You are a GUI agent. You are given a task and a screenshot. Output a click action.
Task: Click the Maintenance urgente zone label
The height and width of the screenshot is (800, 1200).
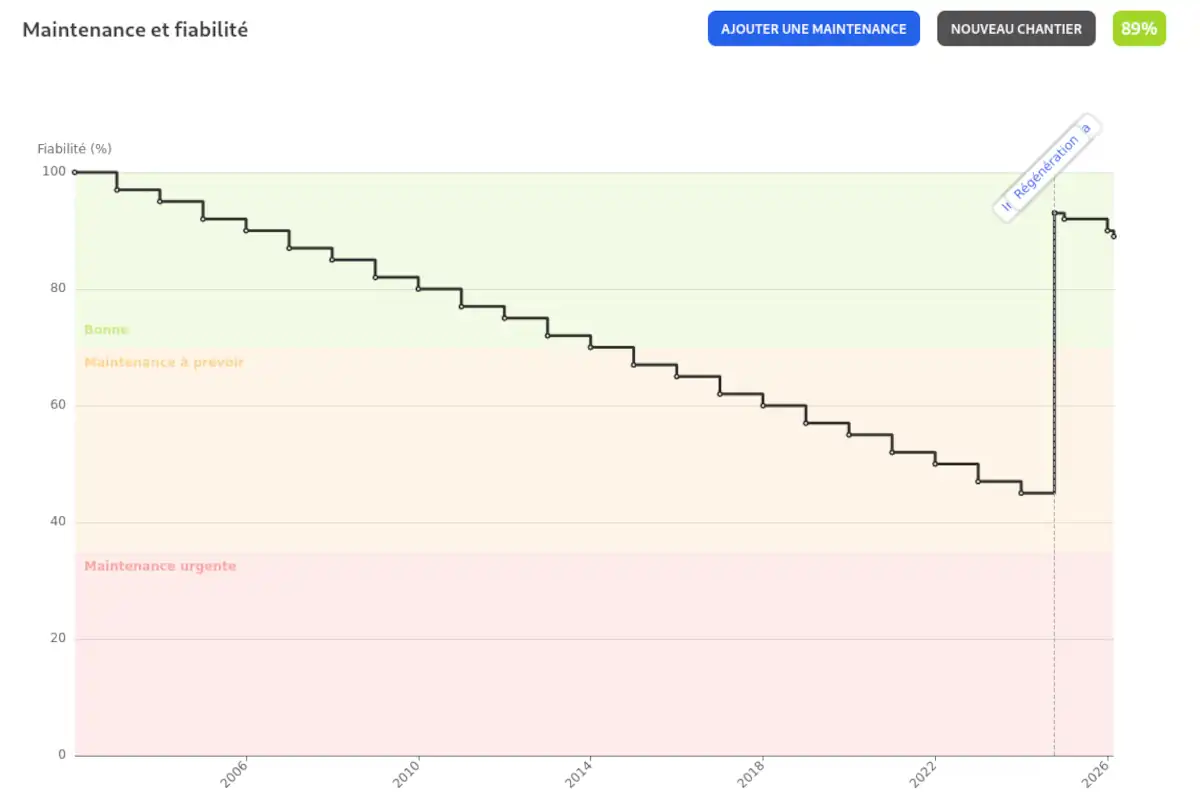160,566
